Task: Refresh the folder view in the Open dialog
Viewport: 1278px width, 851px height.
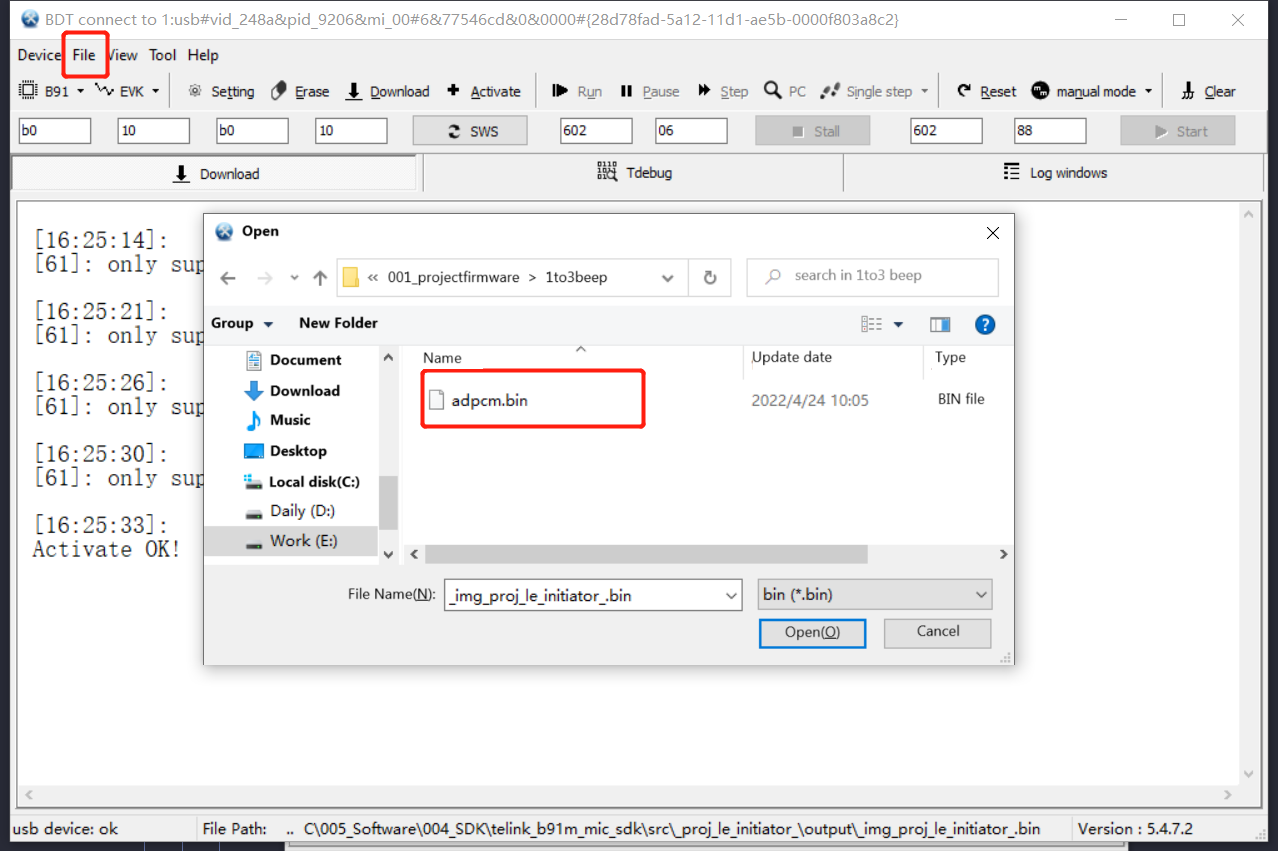Action: tap(709, 277)
